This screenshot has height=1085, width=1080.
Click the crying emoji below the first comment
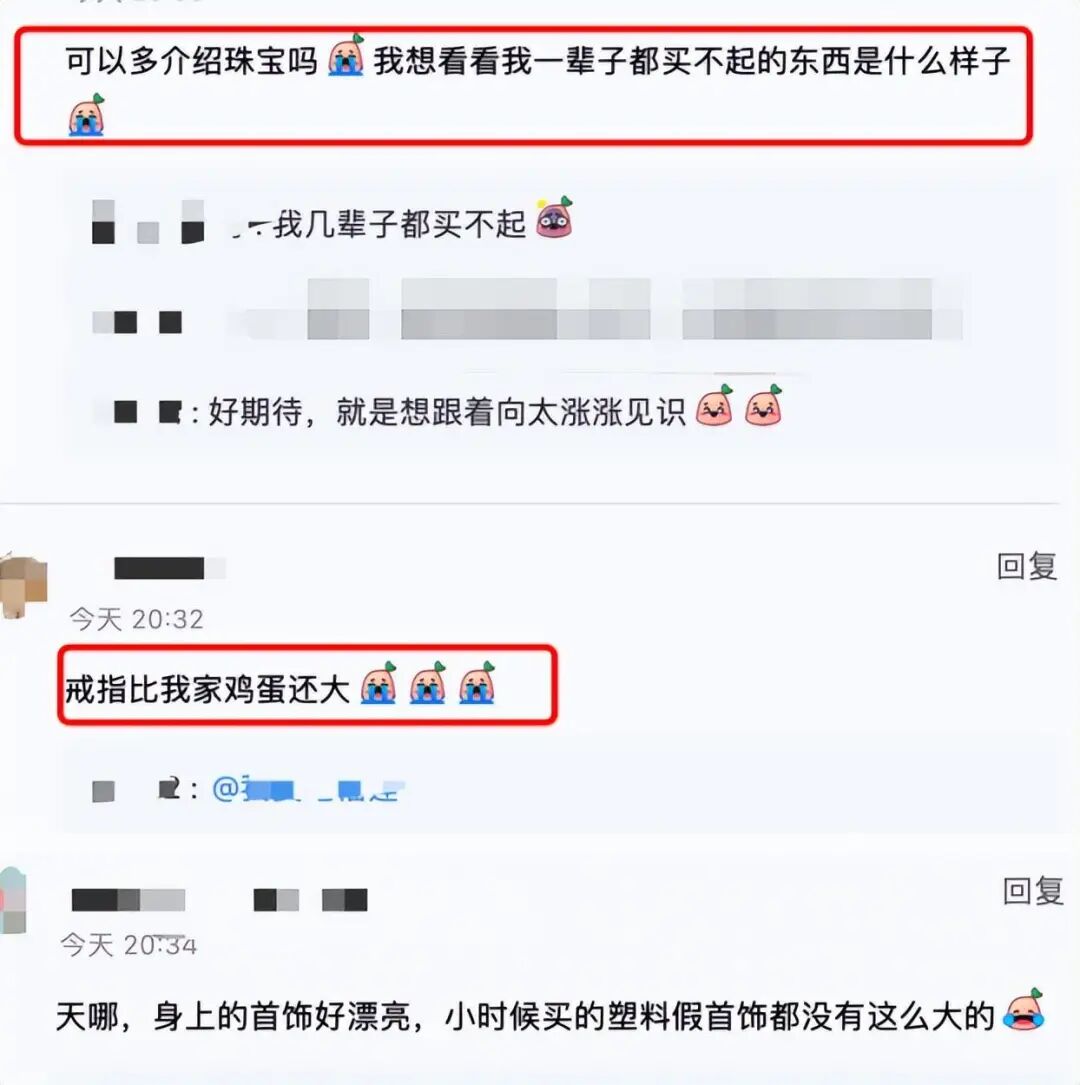click(x=86, y=115)
